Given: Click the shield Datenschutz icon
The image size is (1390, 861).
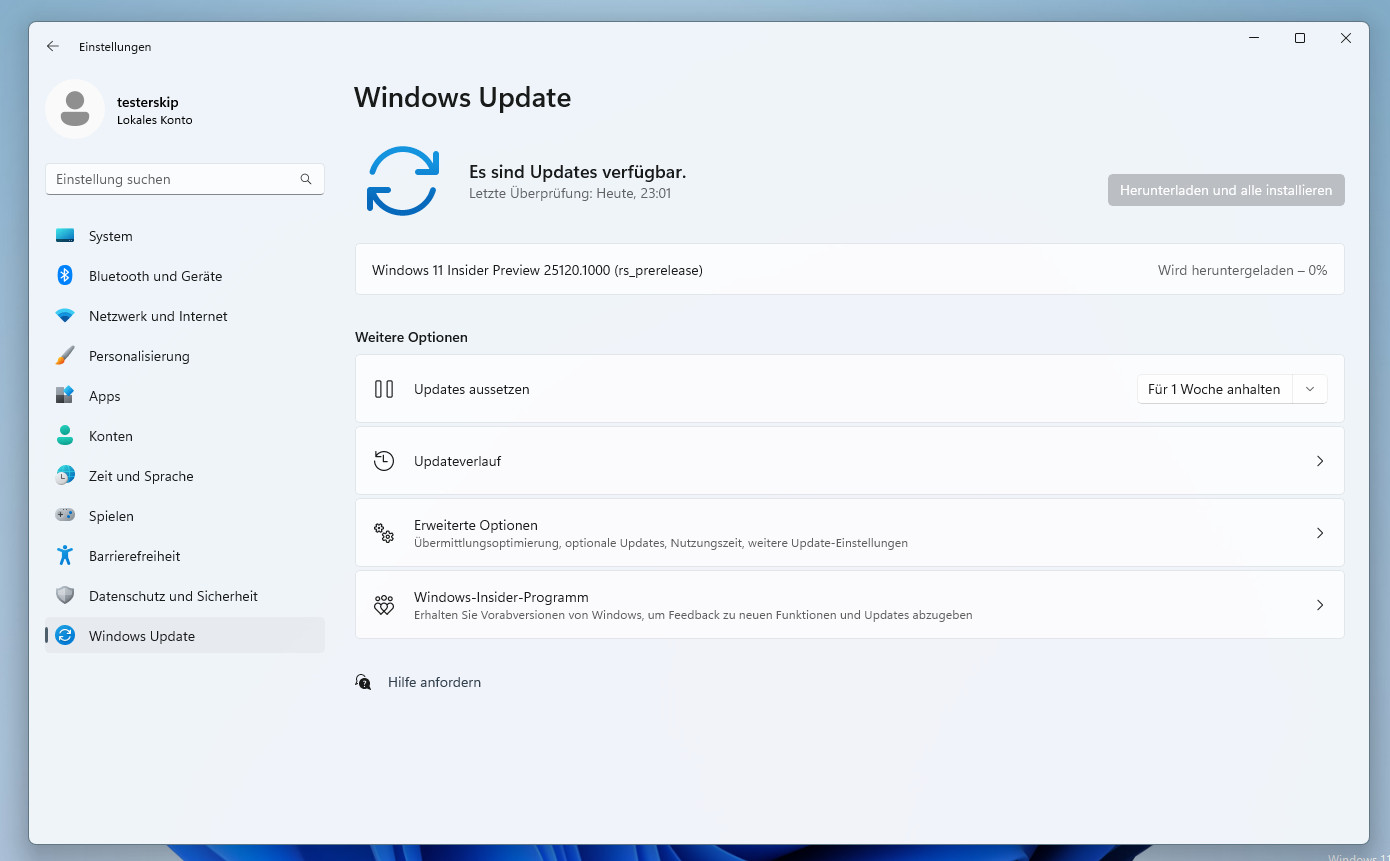Looking at the screenshot, I should 65,596.
